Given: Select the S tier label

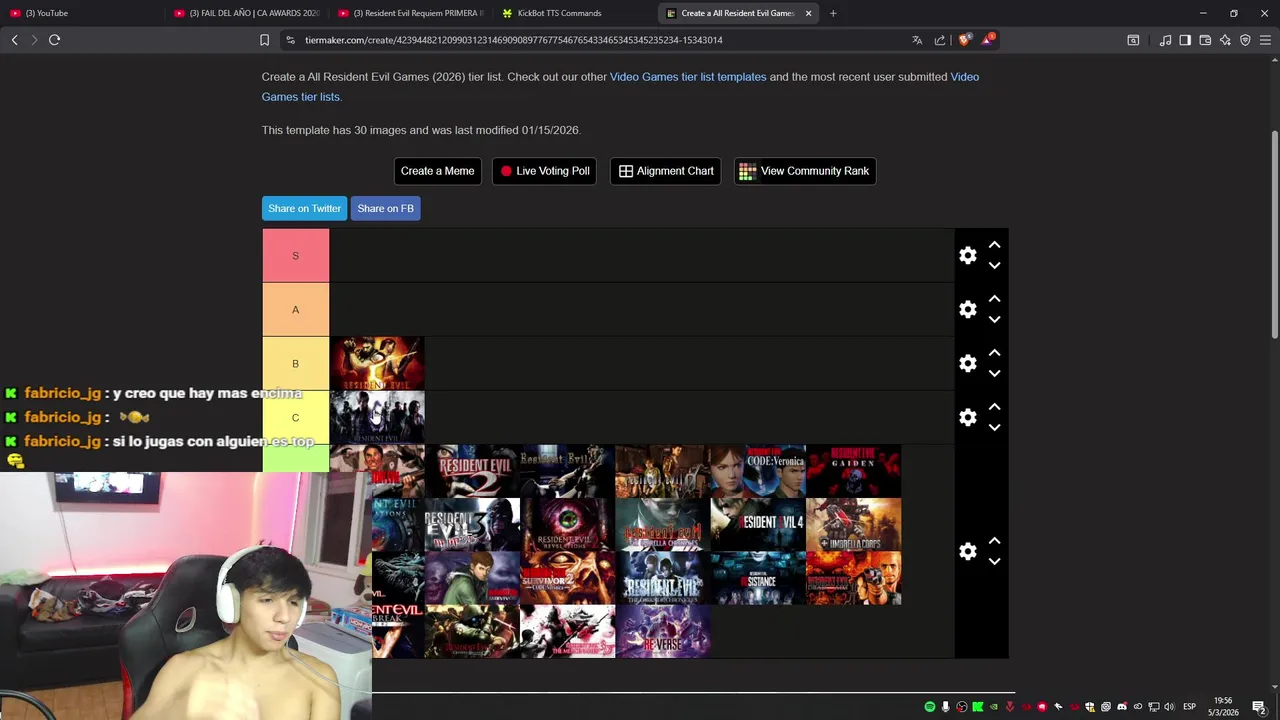Looking at the screenshot, I should 295,256.
